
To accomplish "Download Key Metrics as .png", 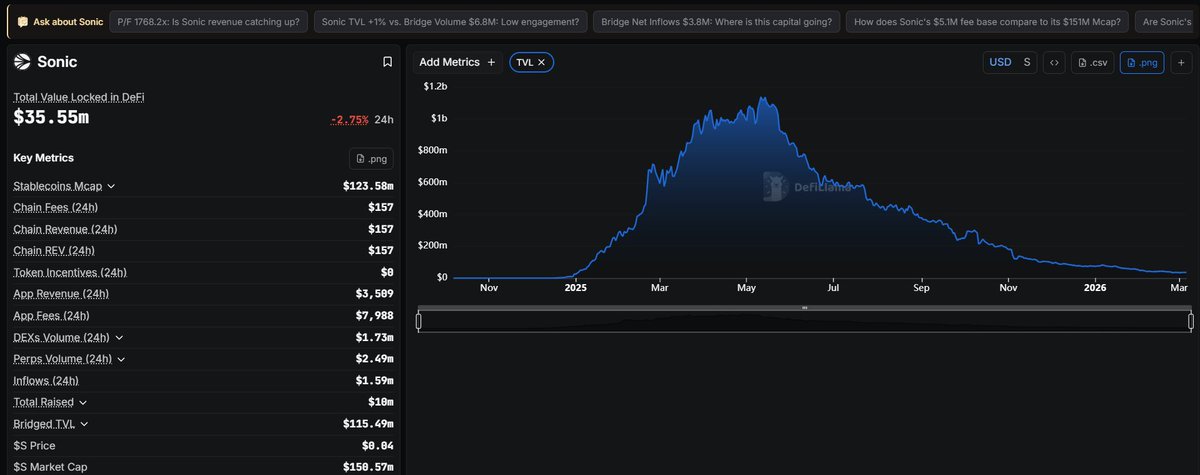I will click(x=371, y=158).
